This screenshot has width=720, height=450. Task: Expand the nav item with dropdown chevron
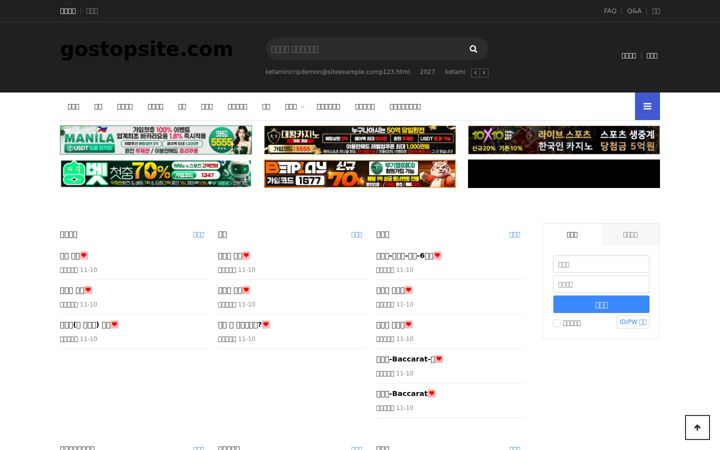[x=294, y=107]
